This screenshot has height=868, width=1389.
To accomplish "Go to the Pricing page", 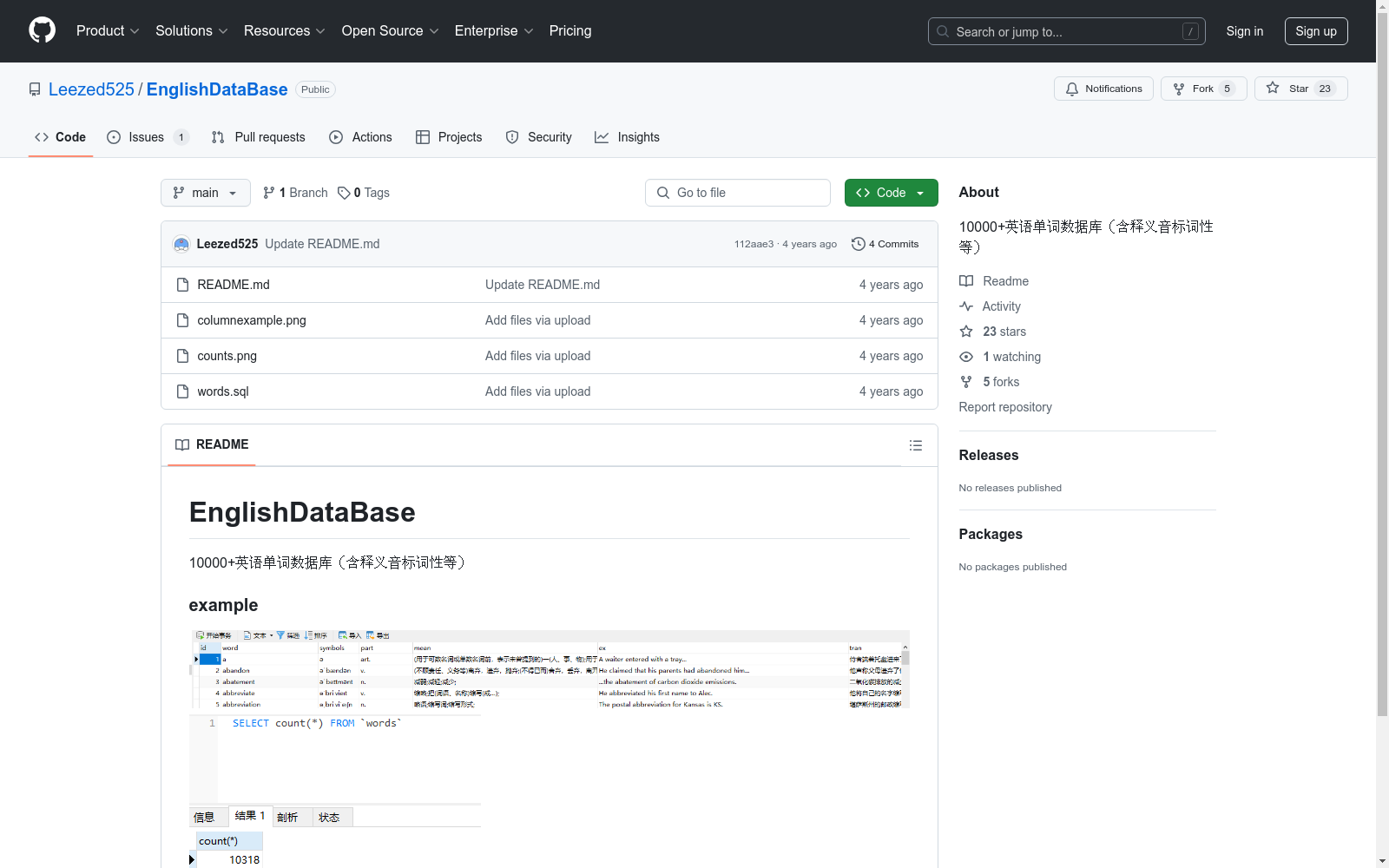I will point(570,31).
